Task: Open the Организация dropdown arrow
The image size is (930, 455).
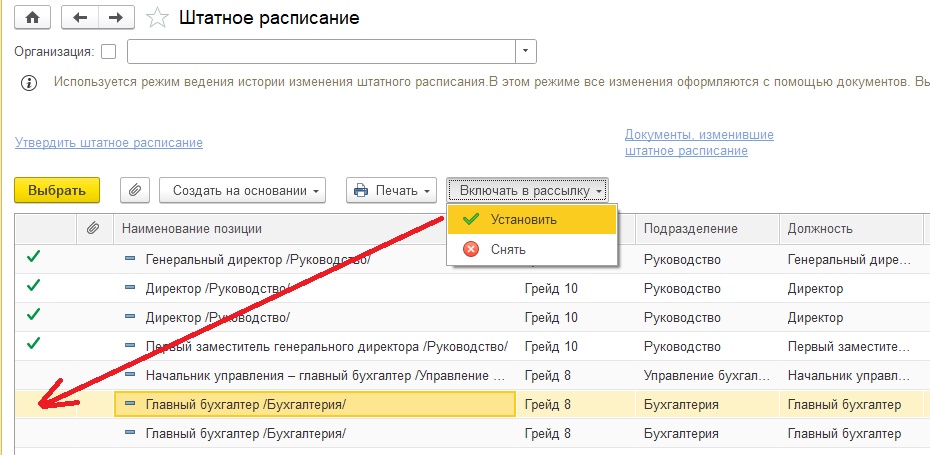Action: click(525, 52)
